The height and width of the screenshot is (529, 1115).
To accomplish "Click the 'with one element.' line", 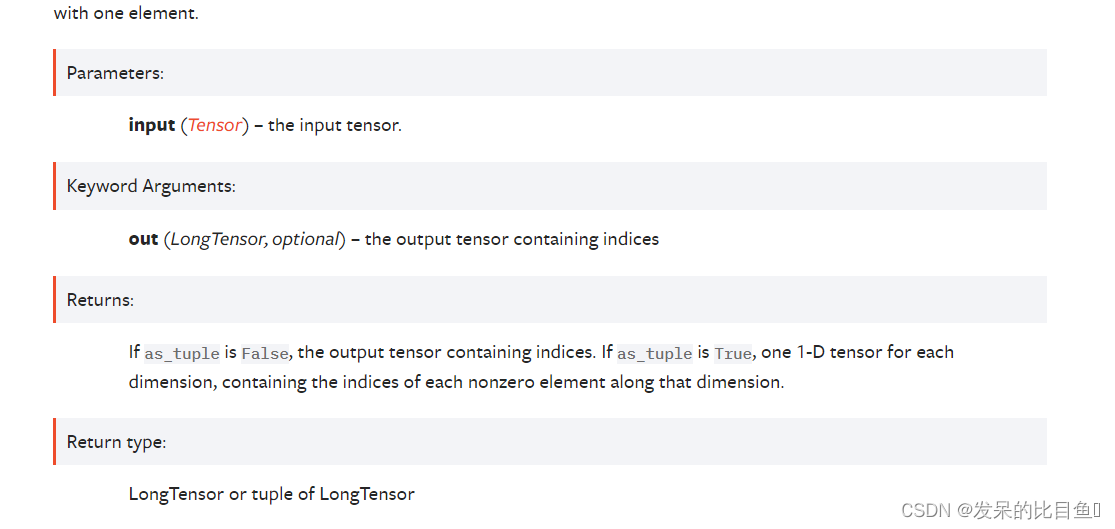I will click(127, 14).
